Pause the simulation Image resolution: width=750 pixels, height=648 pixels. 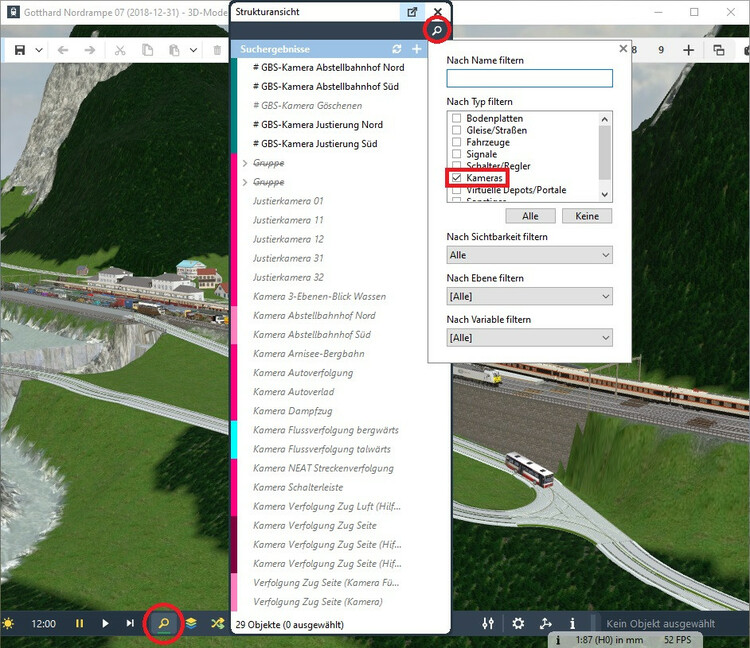79,623
